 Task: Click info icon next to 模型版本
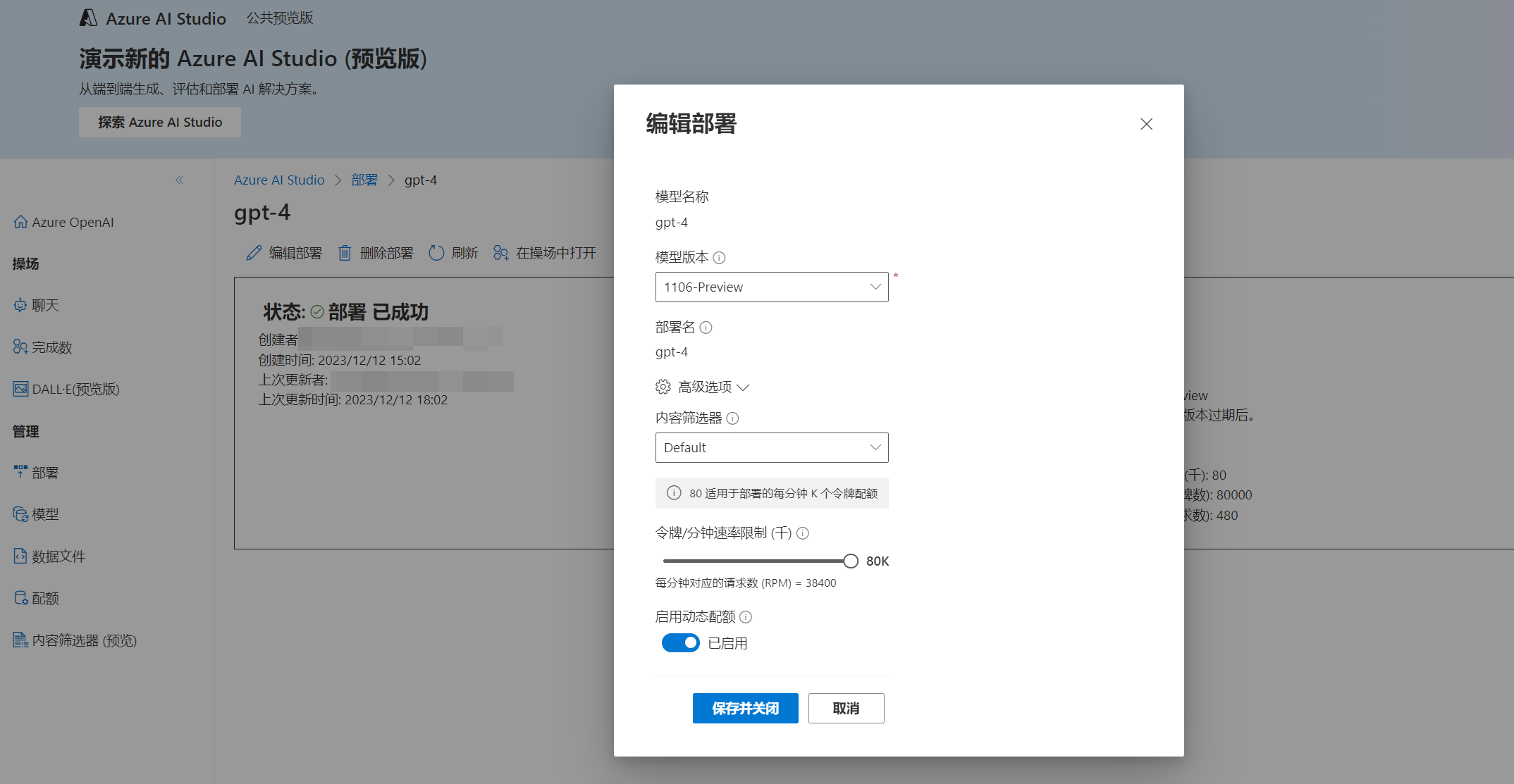point(719,258)
